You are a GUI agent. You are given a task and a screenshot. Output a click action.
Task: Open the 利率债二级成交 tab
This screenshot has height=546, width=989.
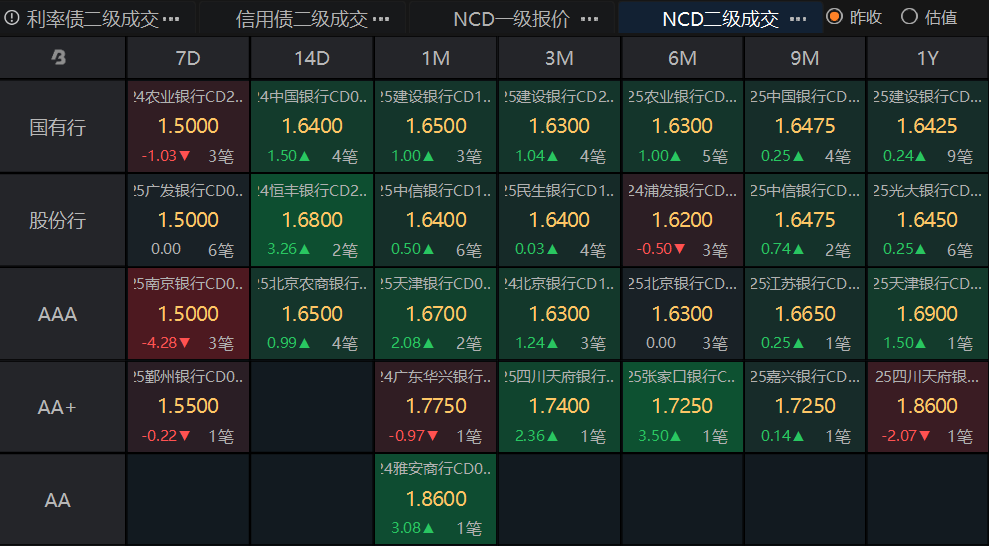(92, 19)
